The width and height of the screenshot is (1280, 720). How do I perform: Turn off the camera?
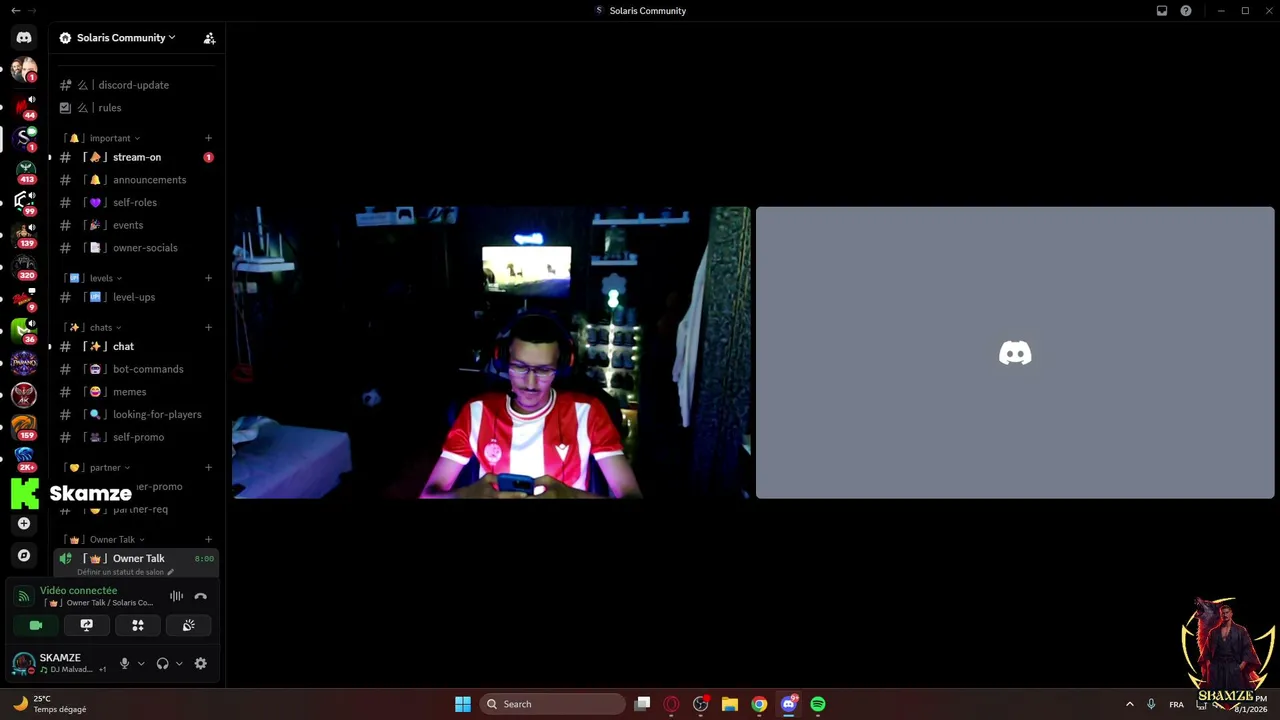36,625
